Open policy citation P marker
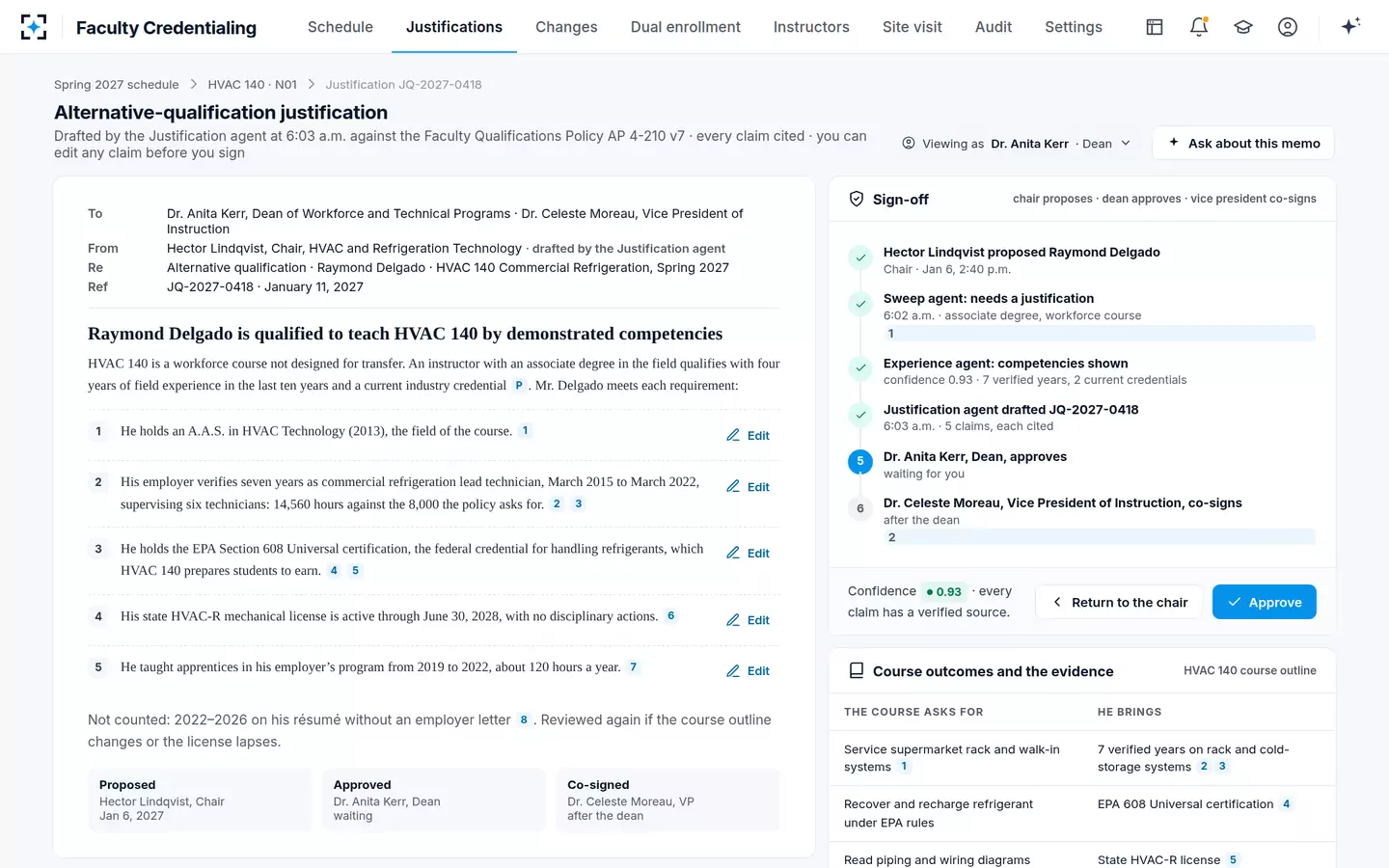Viewport: 1389px width, 868px height. [519, 386]
